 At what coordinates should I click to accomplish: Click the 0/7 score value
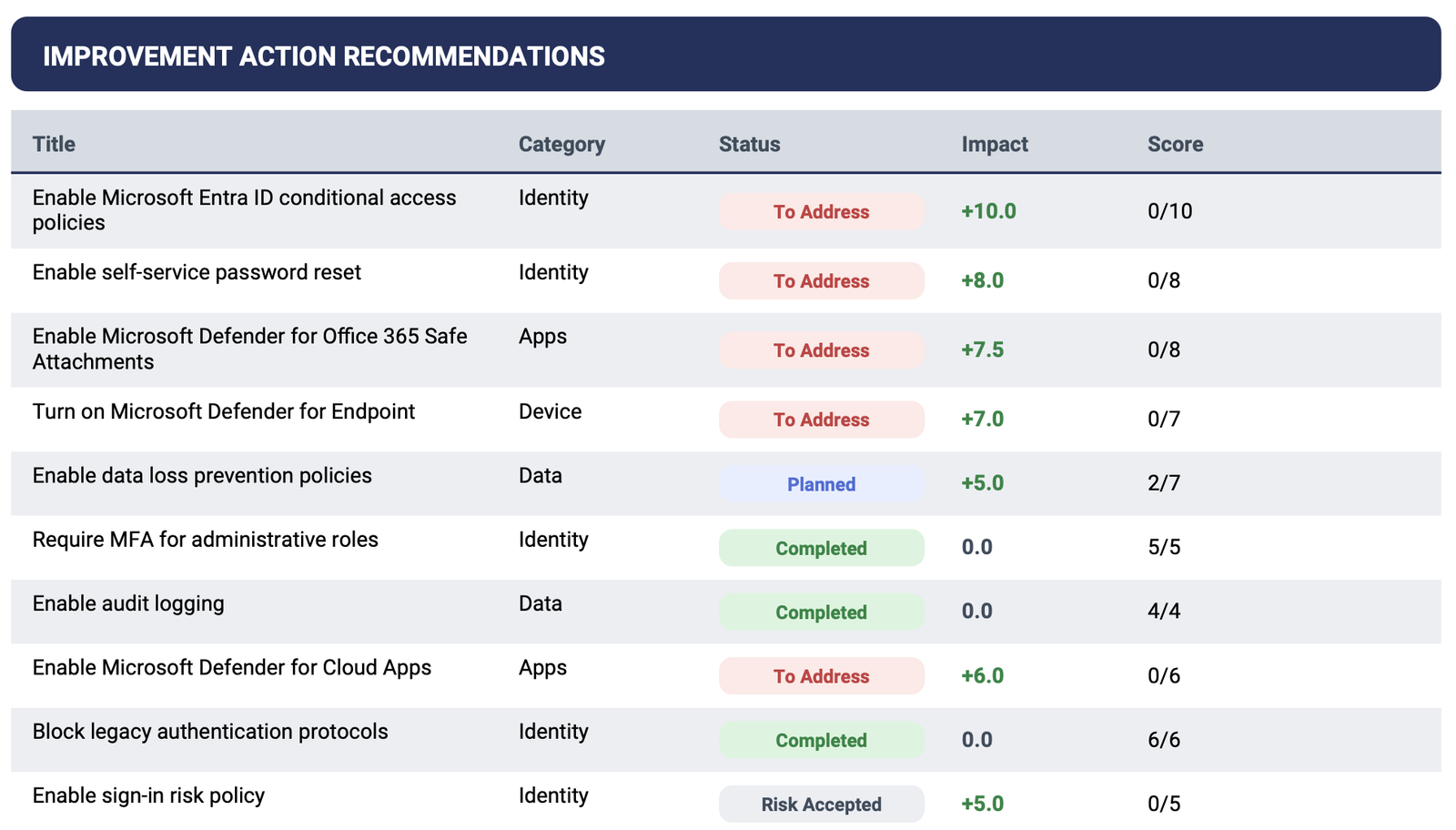point(1164,419)
